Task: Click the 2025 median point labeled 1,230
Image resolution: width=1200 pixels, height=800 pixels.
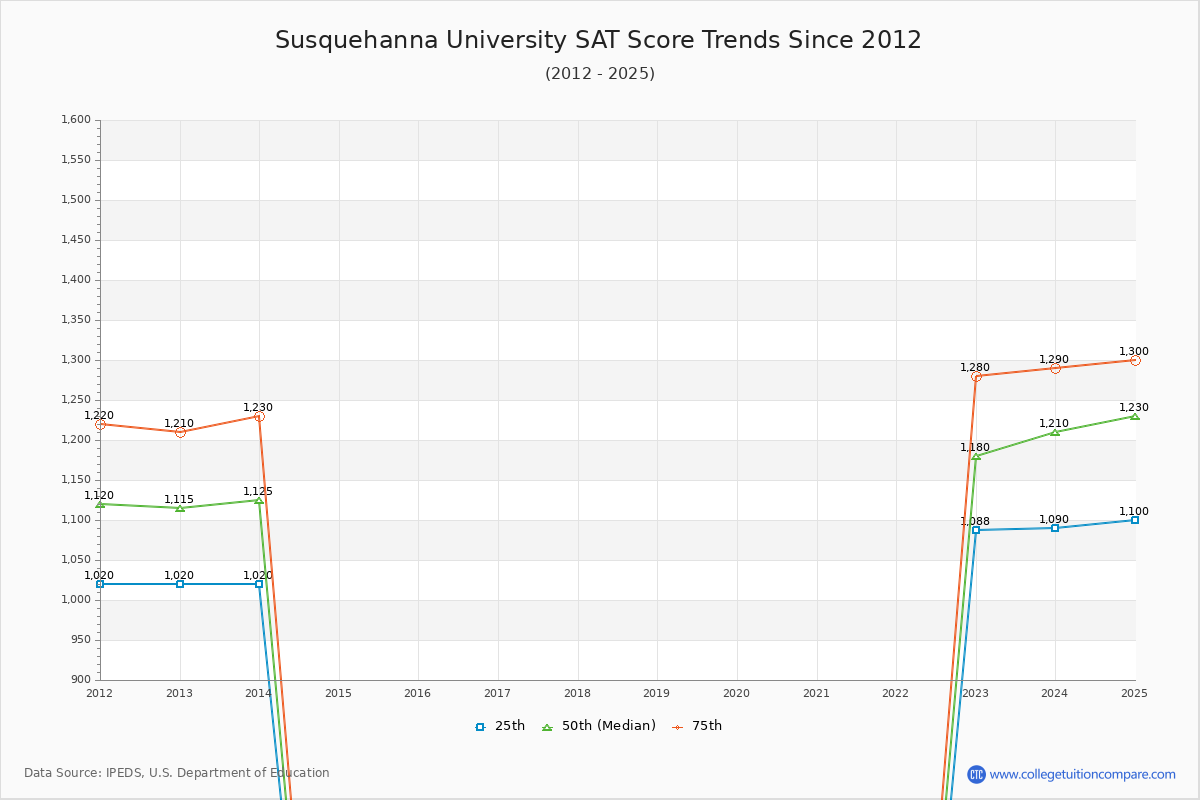Action: pos(1135,416)
